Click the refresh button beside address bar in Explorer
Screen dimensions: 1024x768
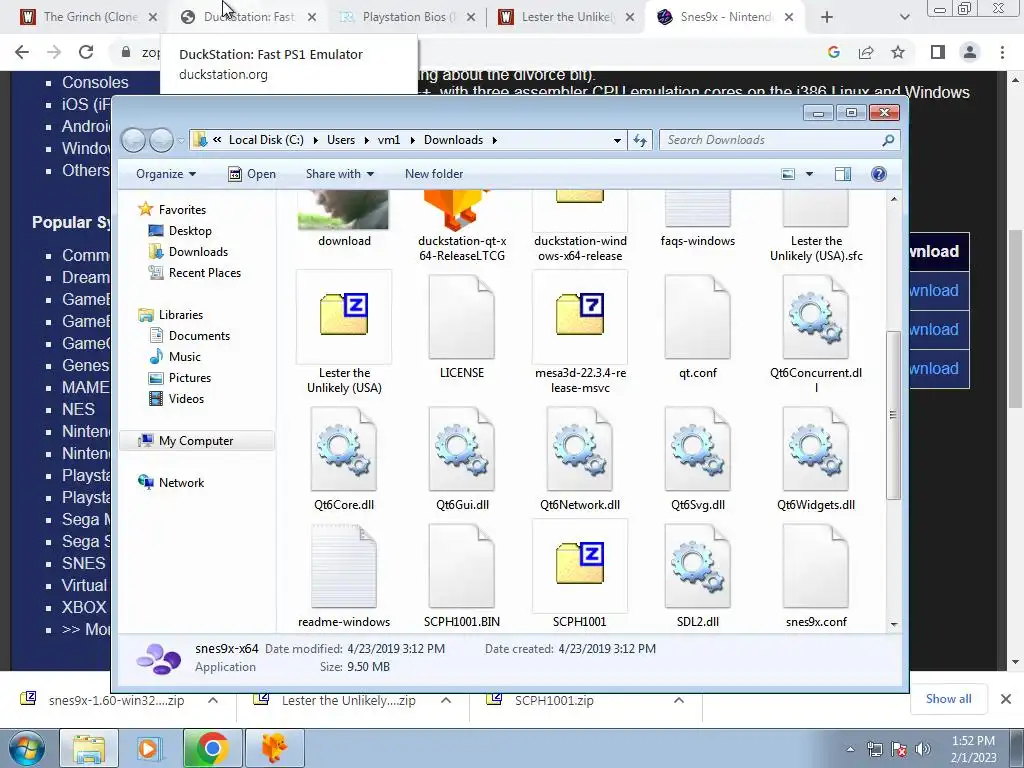[639, 140]
